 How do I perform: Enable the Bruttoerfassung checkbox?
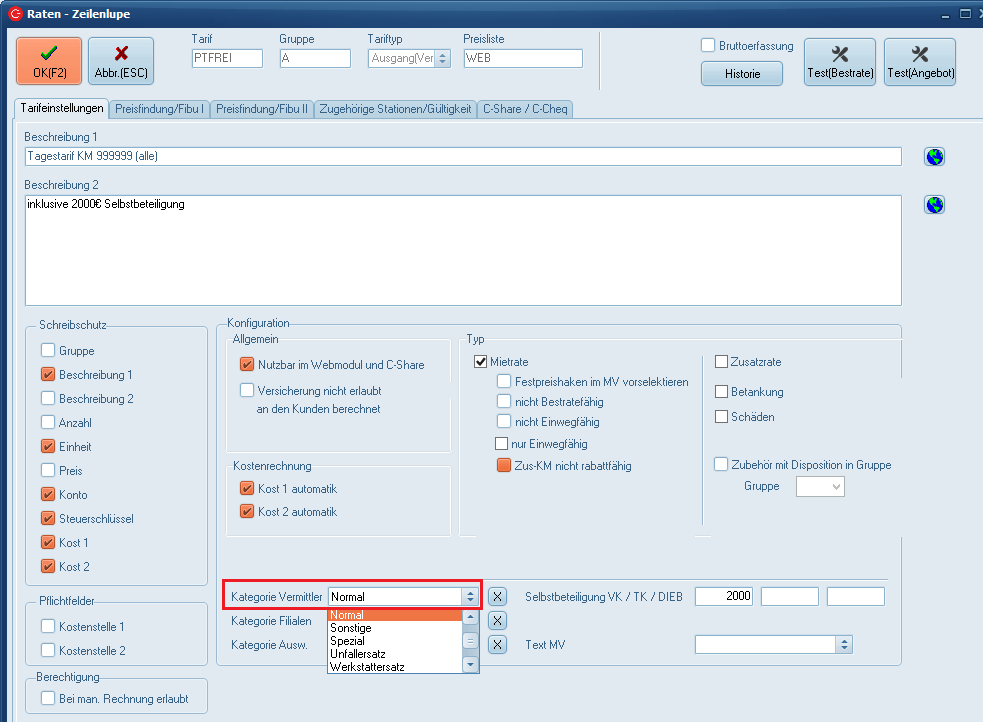pyautogui.click(x=708, y=46)
